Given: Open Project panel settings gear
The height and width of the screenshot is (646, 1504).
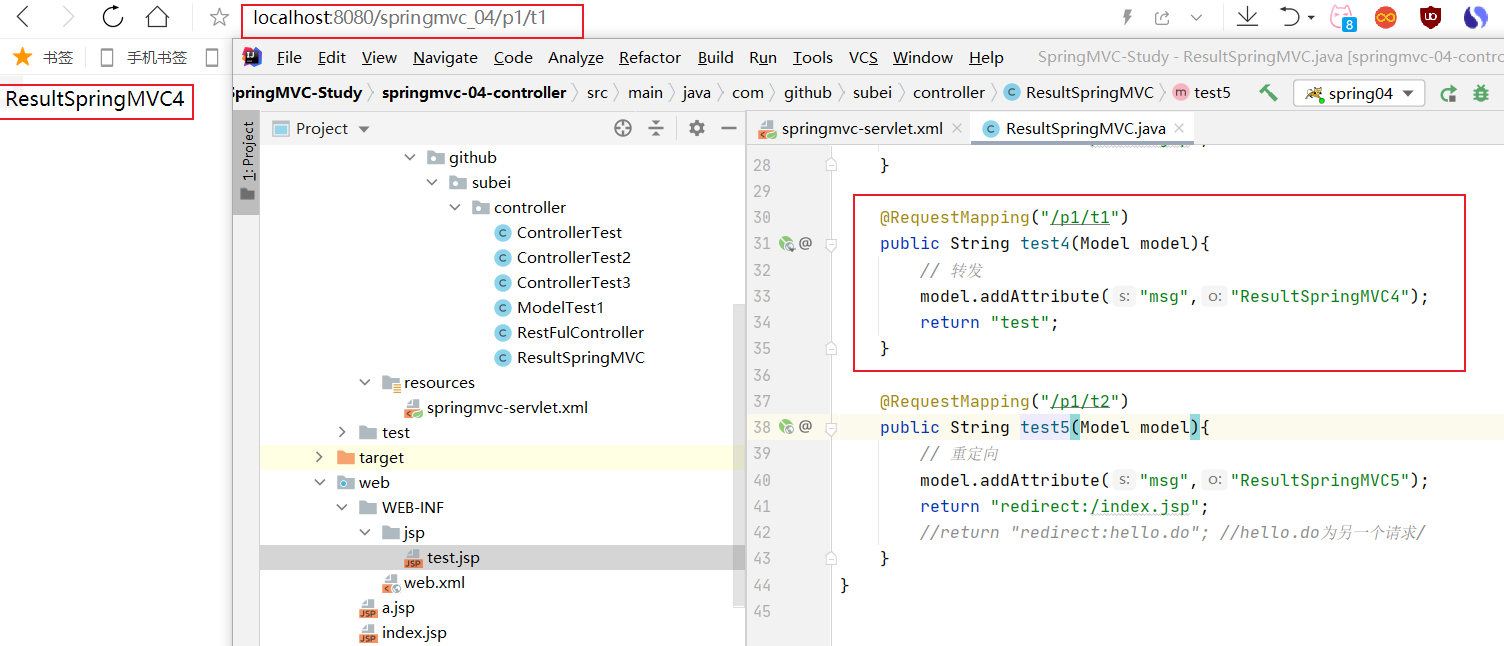Looking at the screenshot, I should coord(697,128).
